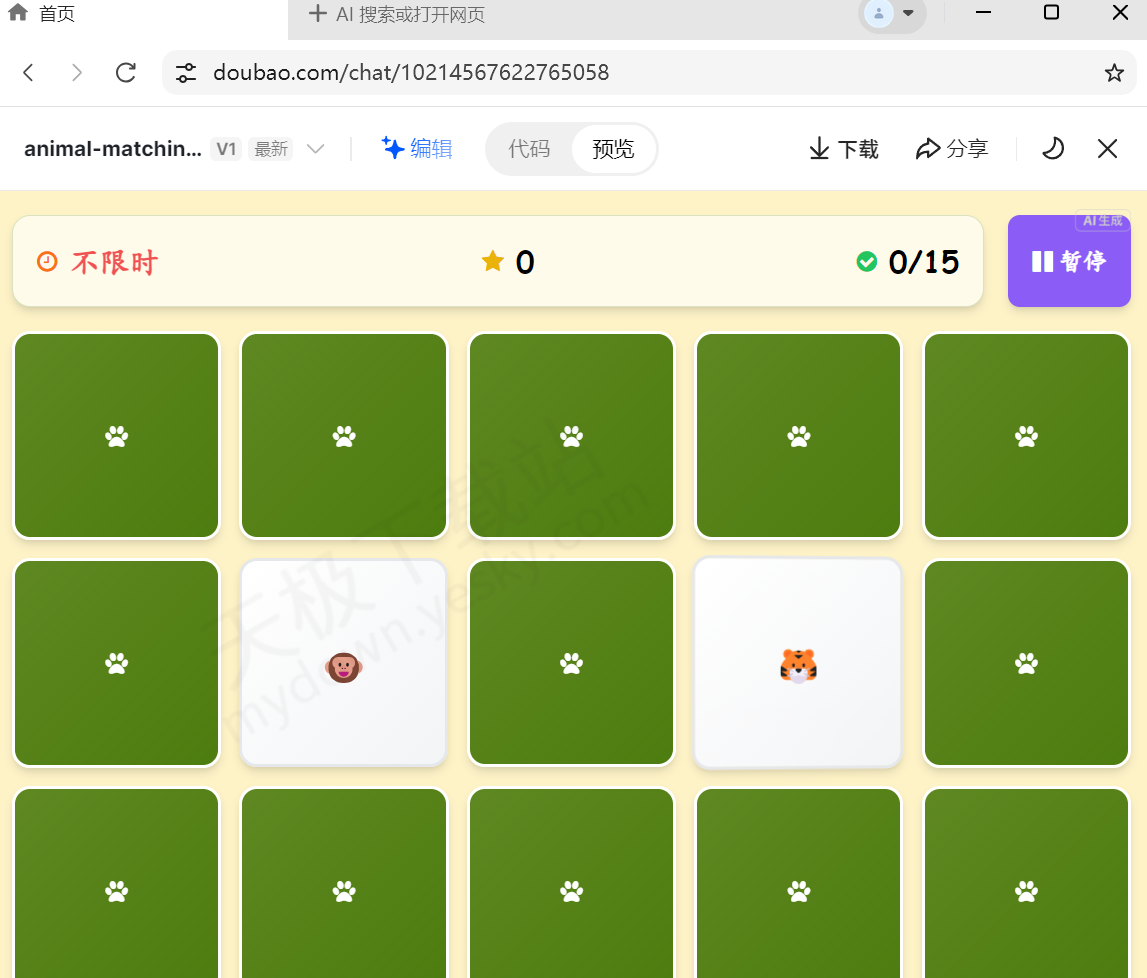Click the yellow star score icon
Image resolution: width=1147 pixels, height=978 pixels.
click(491, 261)
